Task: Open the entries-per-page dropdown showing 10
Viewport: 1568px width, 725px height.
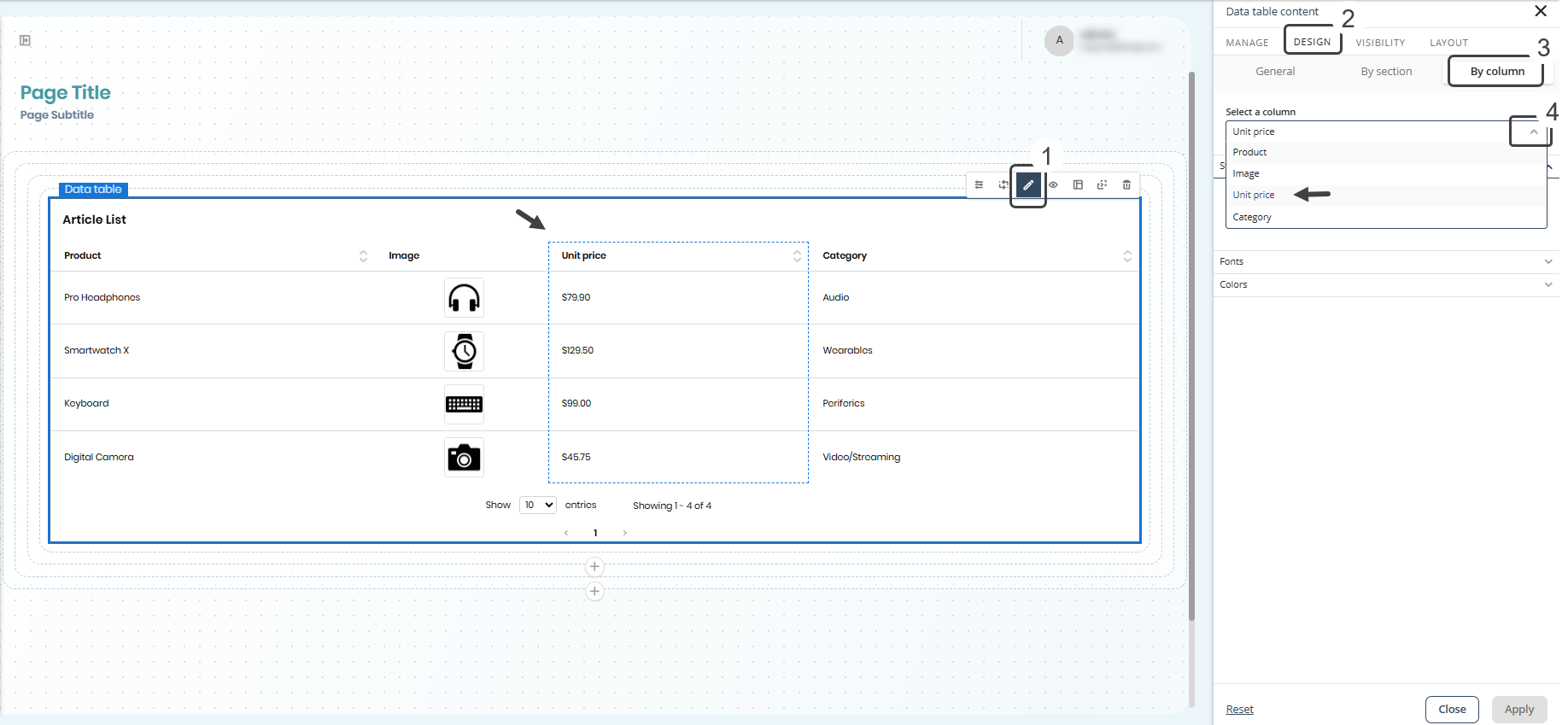Action: click(x=538, y=505)
